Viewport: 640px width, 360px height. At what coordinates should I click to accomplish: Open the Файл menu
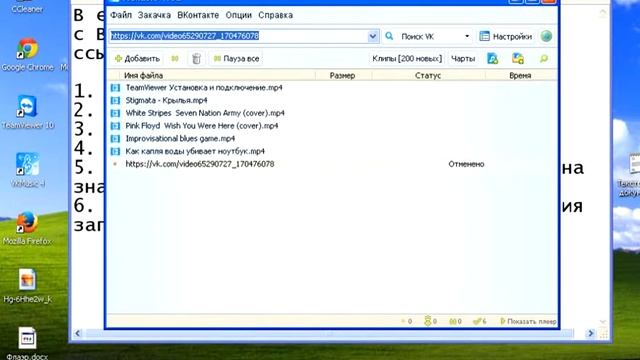121,15
